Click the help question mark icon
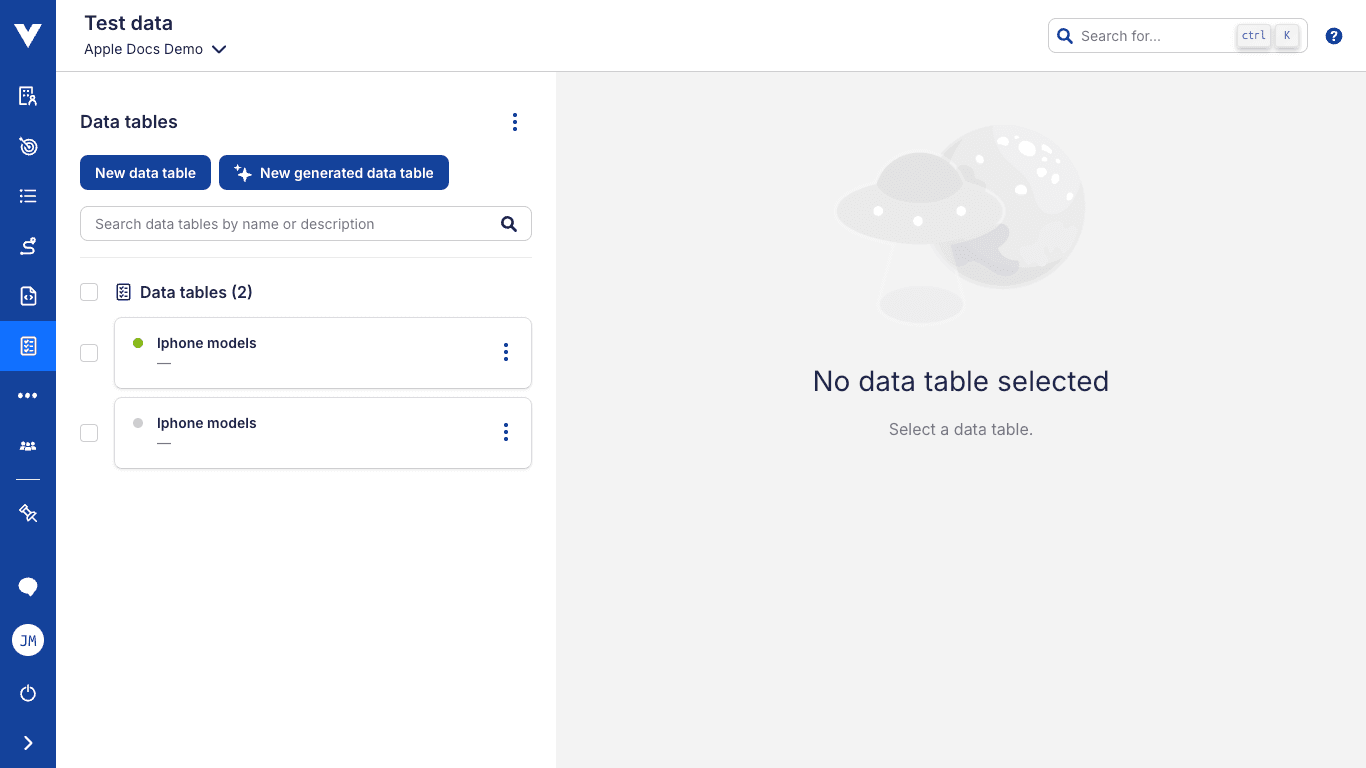The image size is (1366, 768). coord(1334,35)
